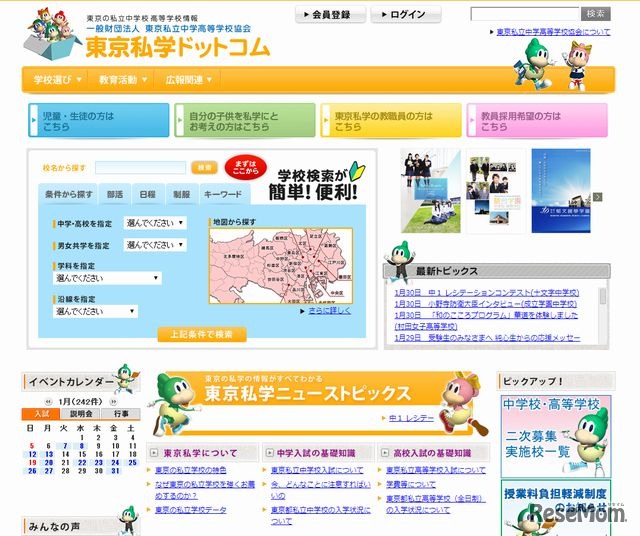Click the pink Tokyo ward map
640x536 pixels.
point(281,266)
